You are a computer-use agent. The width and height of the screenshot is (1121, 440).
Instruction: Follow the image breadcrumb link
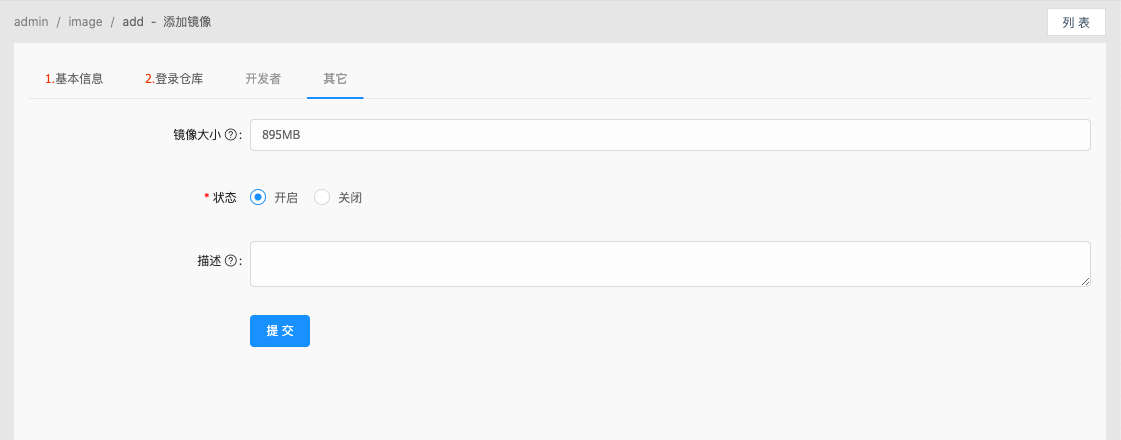[86, 21]
